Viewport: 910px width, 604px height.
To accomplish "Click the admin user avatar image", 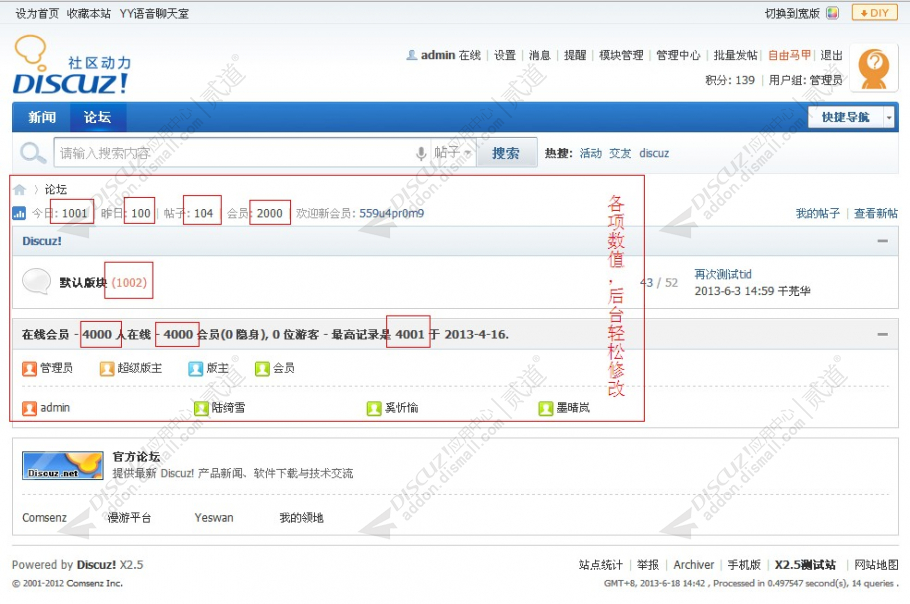I will tap(873, 68).
